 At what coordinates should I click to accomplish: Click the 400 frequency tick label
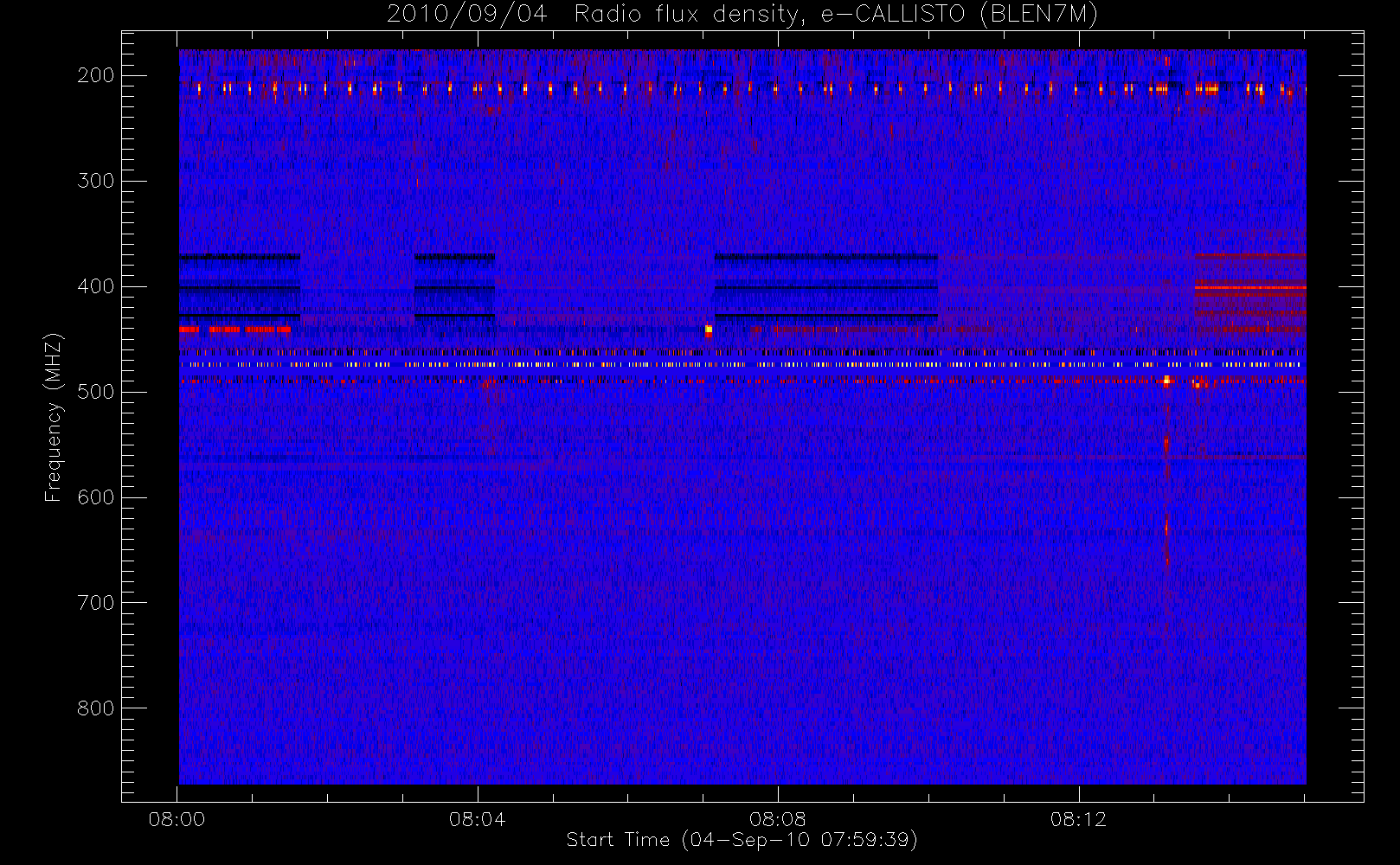tap(96, 286)
